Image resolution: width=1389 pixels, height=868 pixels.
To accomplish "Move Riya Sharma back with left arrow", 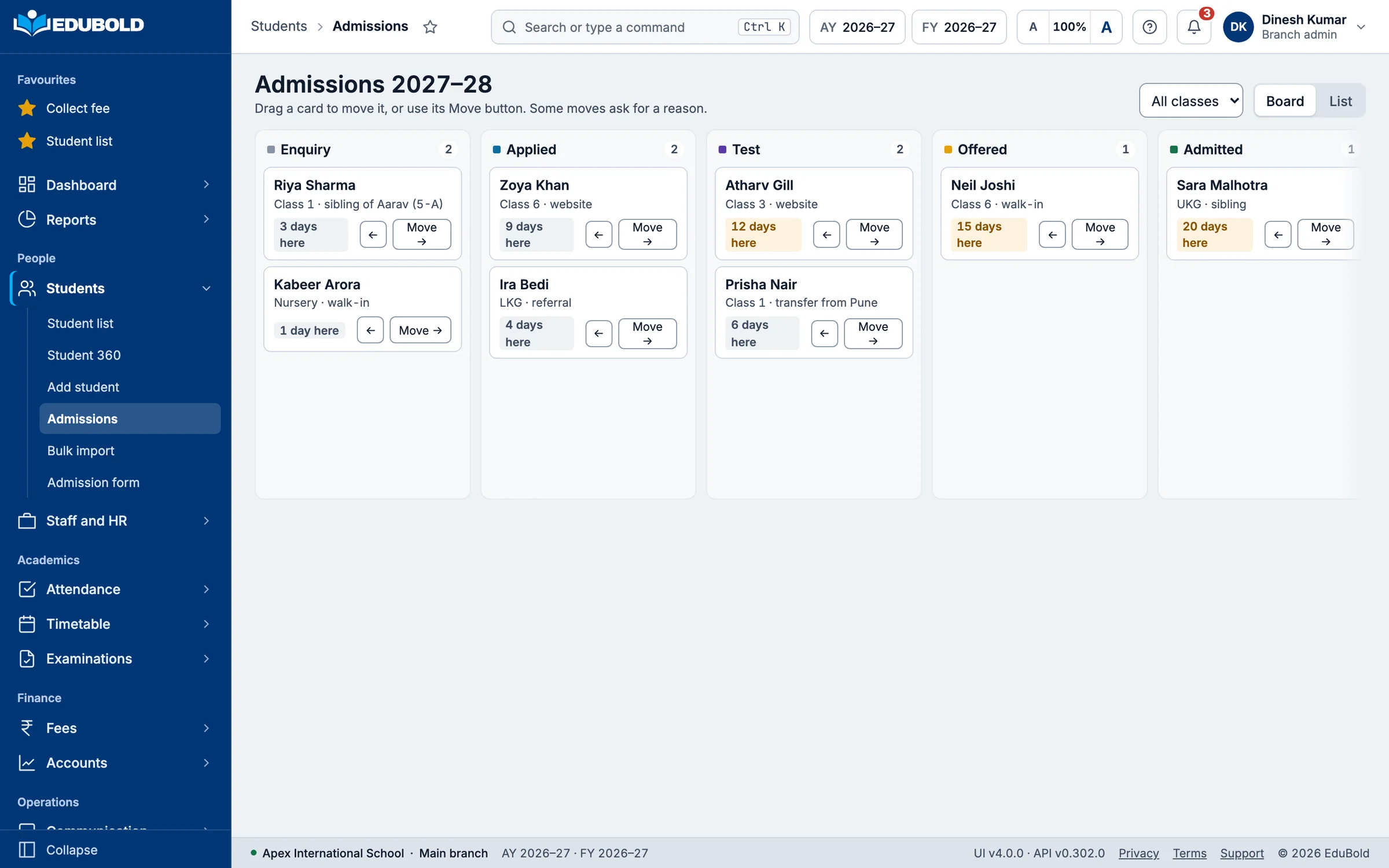I will (x=373, y=234).
